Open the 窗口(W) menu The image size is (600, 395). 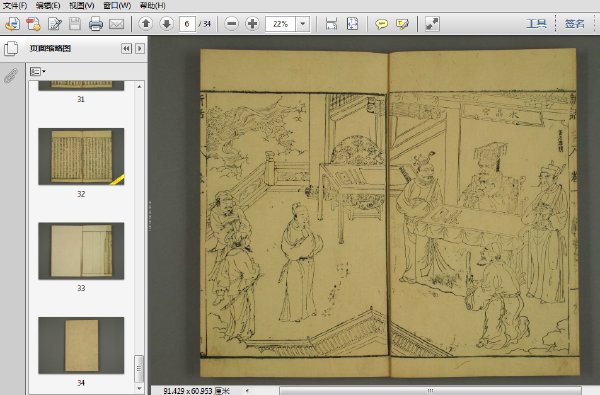click(117, 5)
